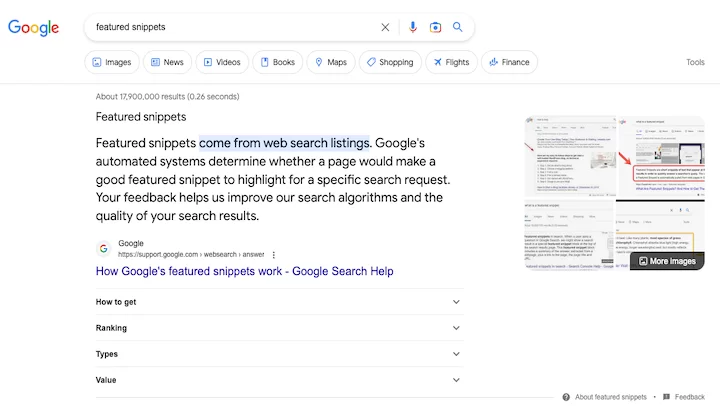Expand the Types section

click(x=279, y=354)
